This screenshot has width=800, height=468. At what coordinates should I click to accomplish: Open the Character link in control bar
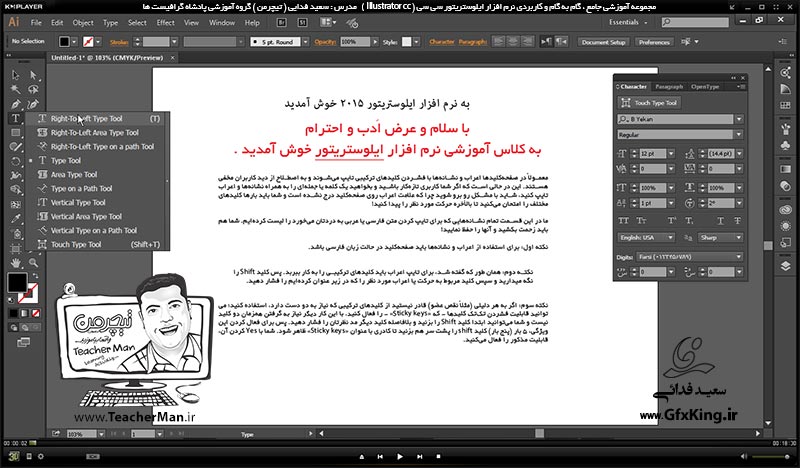442,42
